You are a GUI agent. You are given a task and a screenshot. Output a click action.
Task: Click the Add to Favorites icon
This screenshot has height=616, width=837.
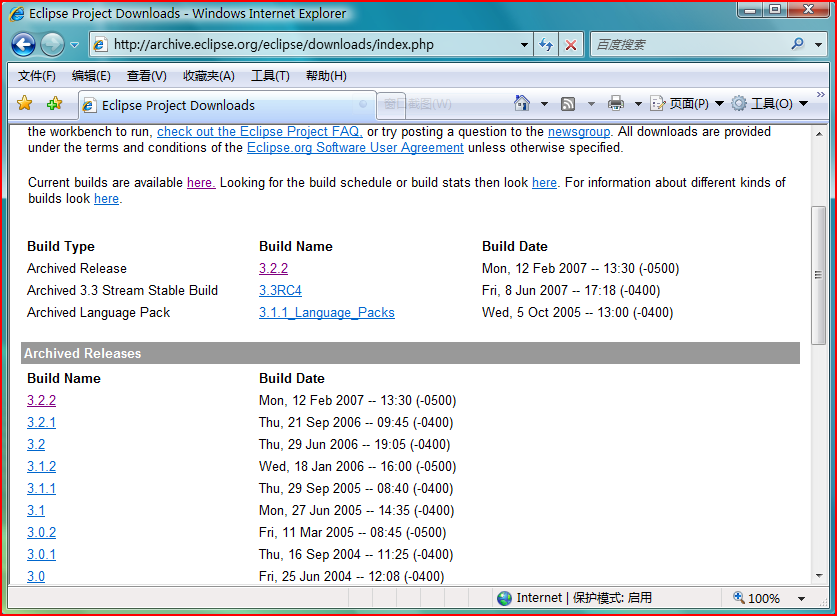click(x=54, y=104)
